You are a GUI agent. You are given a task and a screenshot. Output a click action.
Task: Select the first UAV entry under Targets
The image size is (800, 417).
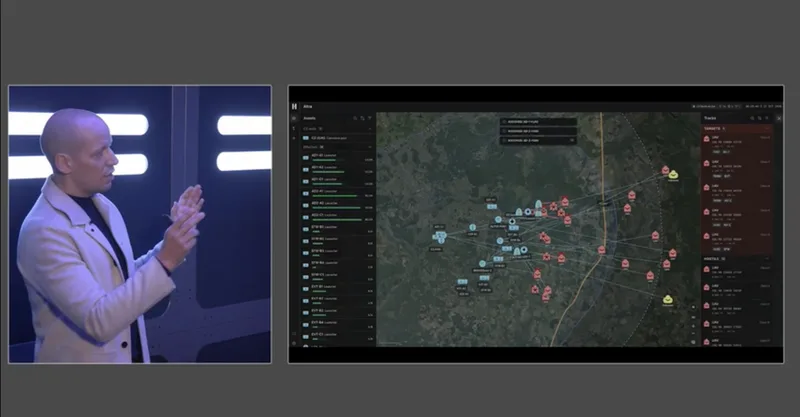point(738,145)
